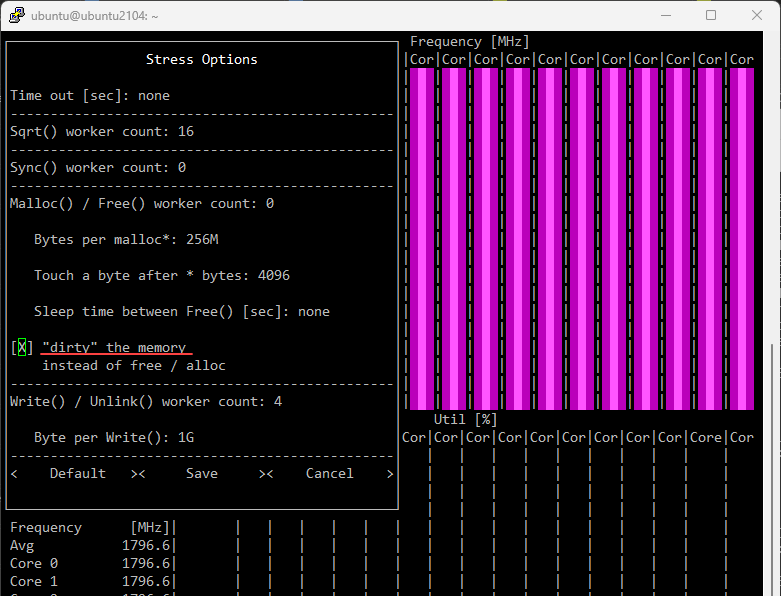Click Save to store stress options

201,474
